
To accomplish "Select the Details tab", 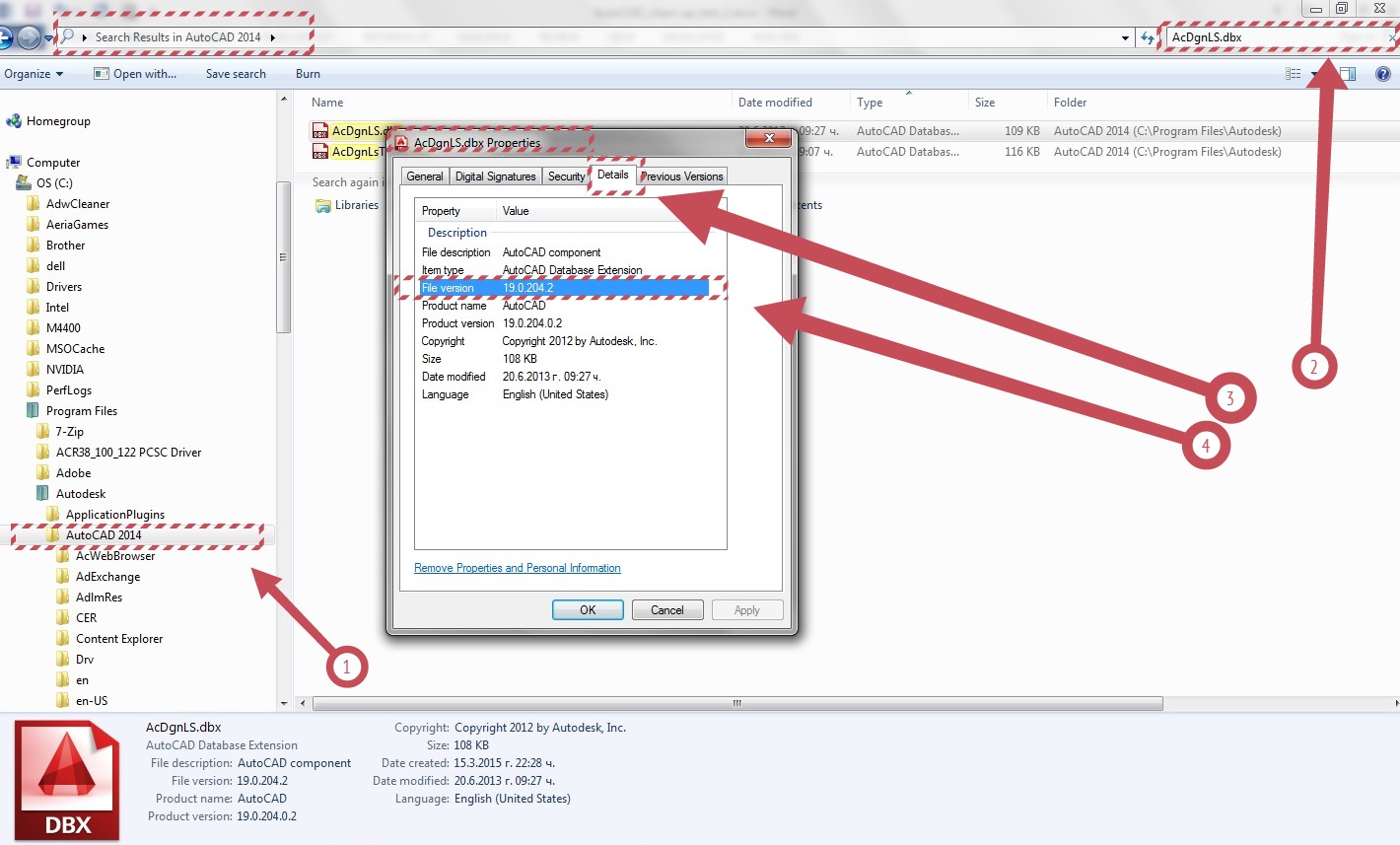I will point(612,175).
